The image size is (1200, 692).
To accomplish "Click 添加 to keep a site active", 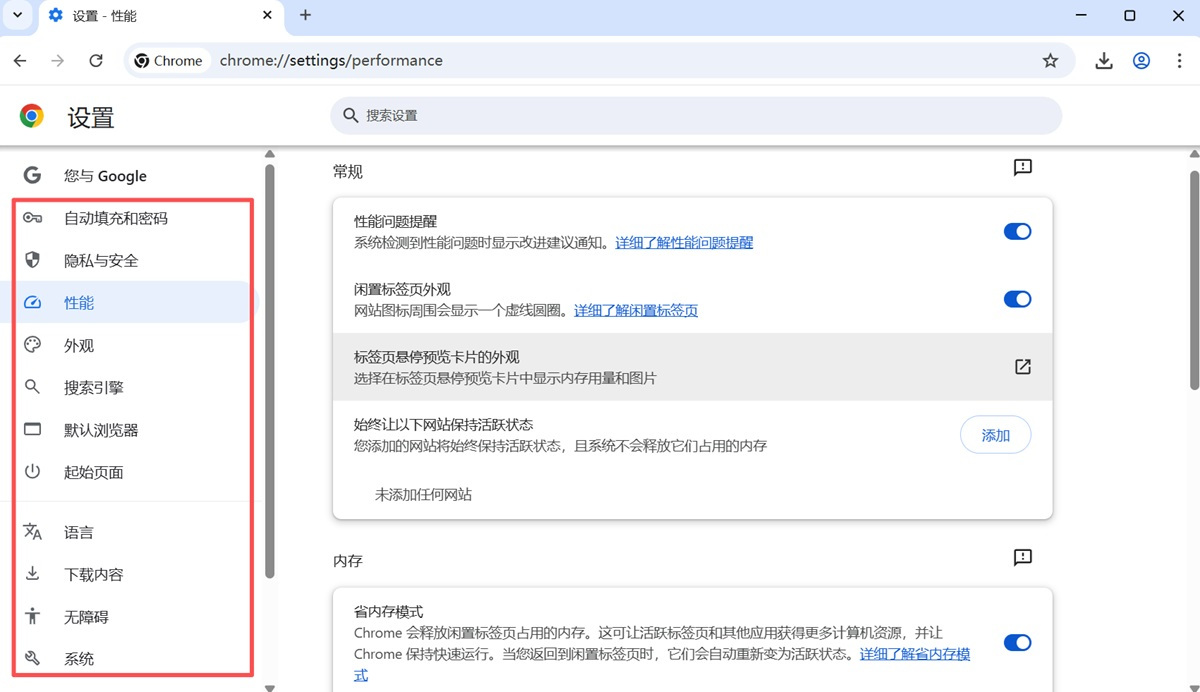I will [995, 434].
